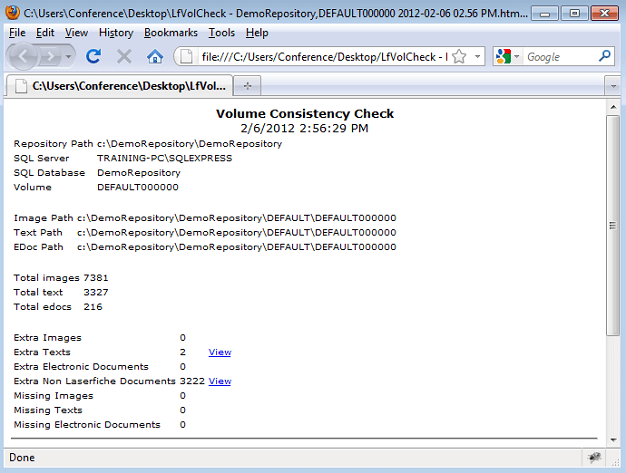The width and height of the screenshot is (626, 473).
Task: Click the Image Path value
Action: 237,218
